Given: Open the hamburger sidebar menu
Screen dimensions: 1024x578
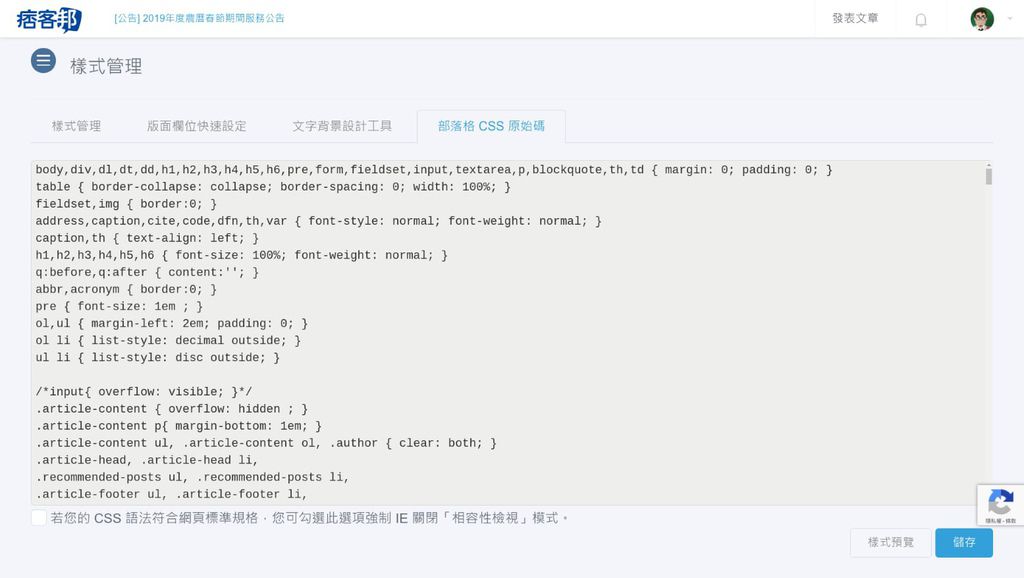Looking at the screenshot, I should [43, 62].
